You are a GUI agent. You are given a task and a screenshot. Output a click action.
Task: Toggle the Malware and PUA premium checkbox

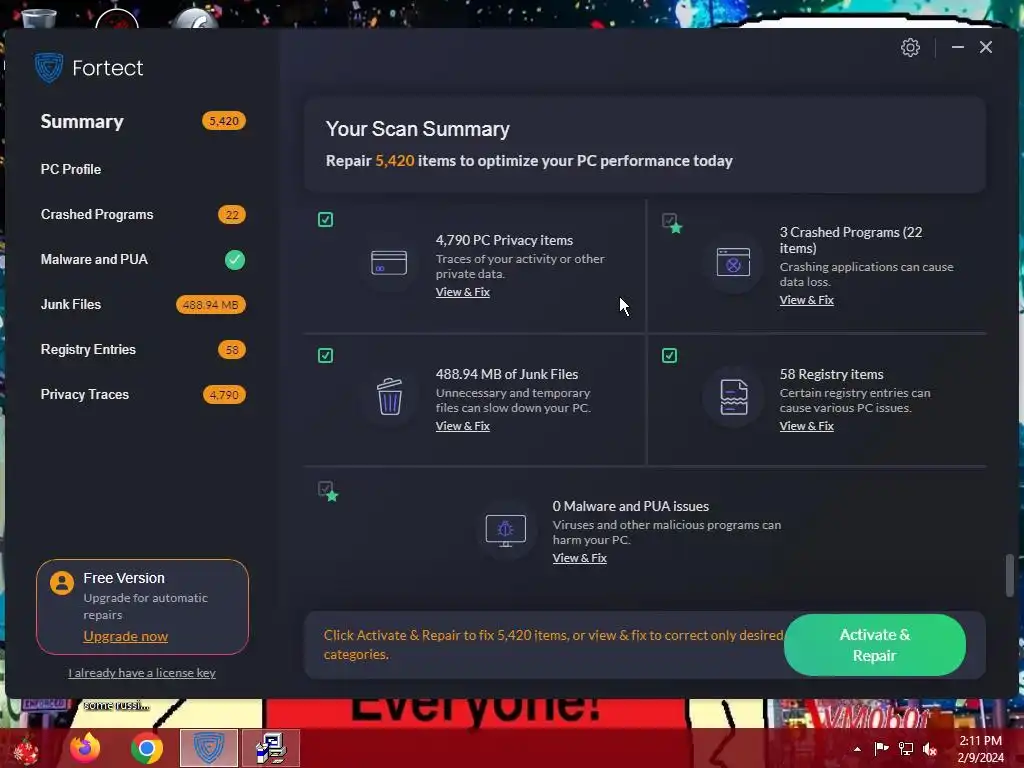click(x=327, y=491)
